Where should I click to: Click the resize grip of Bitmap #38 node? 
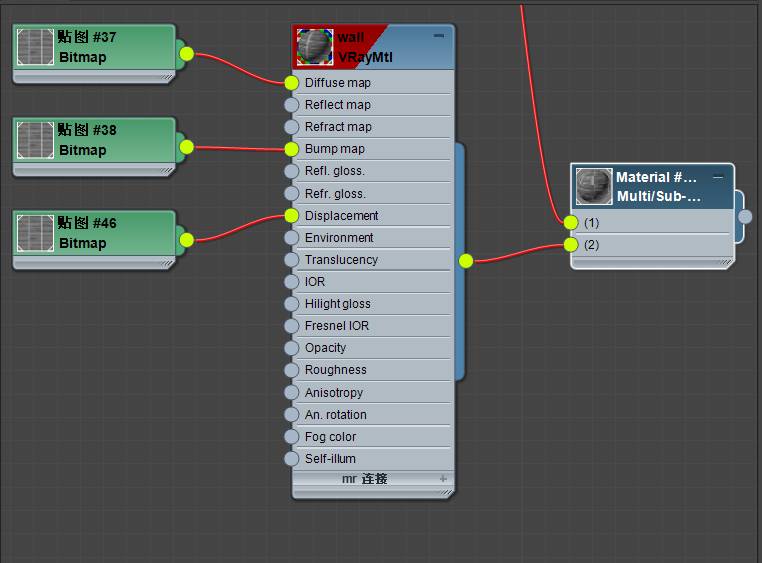coord(167,170)
